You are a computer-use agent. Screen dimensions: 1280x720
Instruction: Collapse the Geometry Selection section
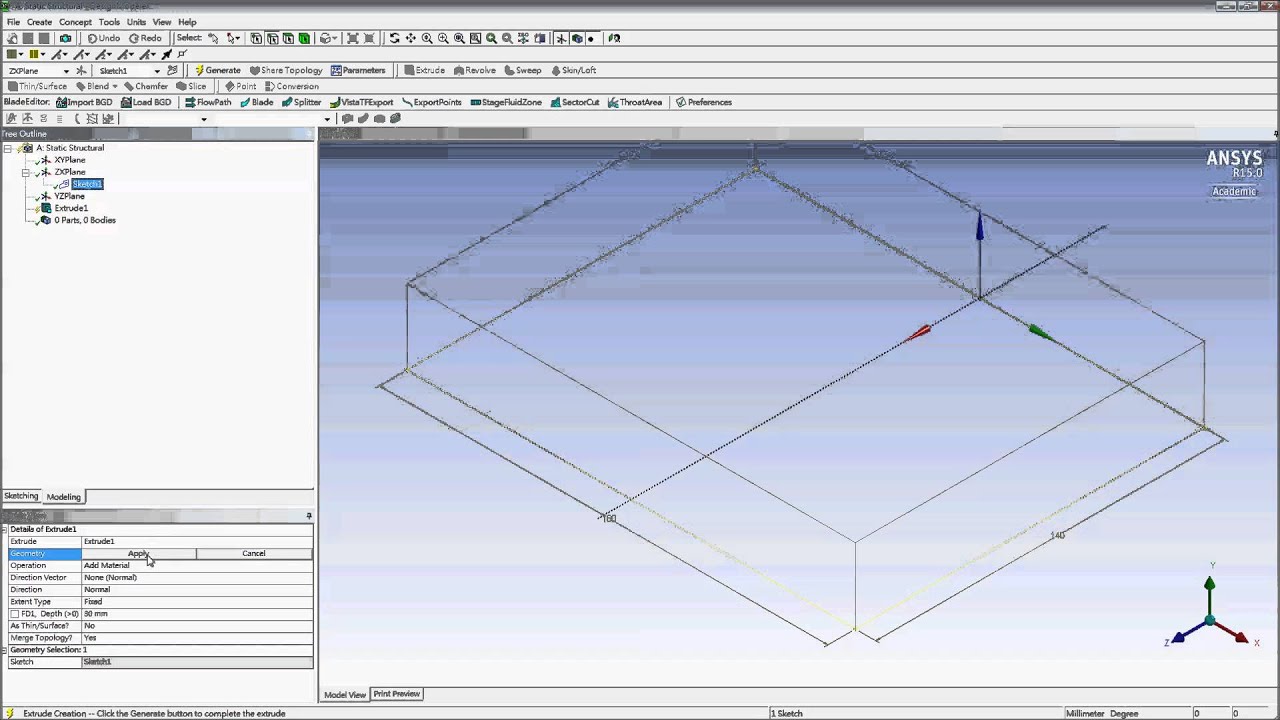(4, 650)
